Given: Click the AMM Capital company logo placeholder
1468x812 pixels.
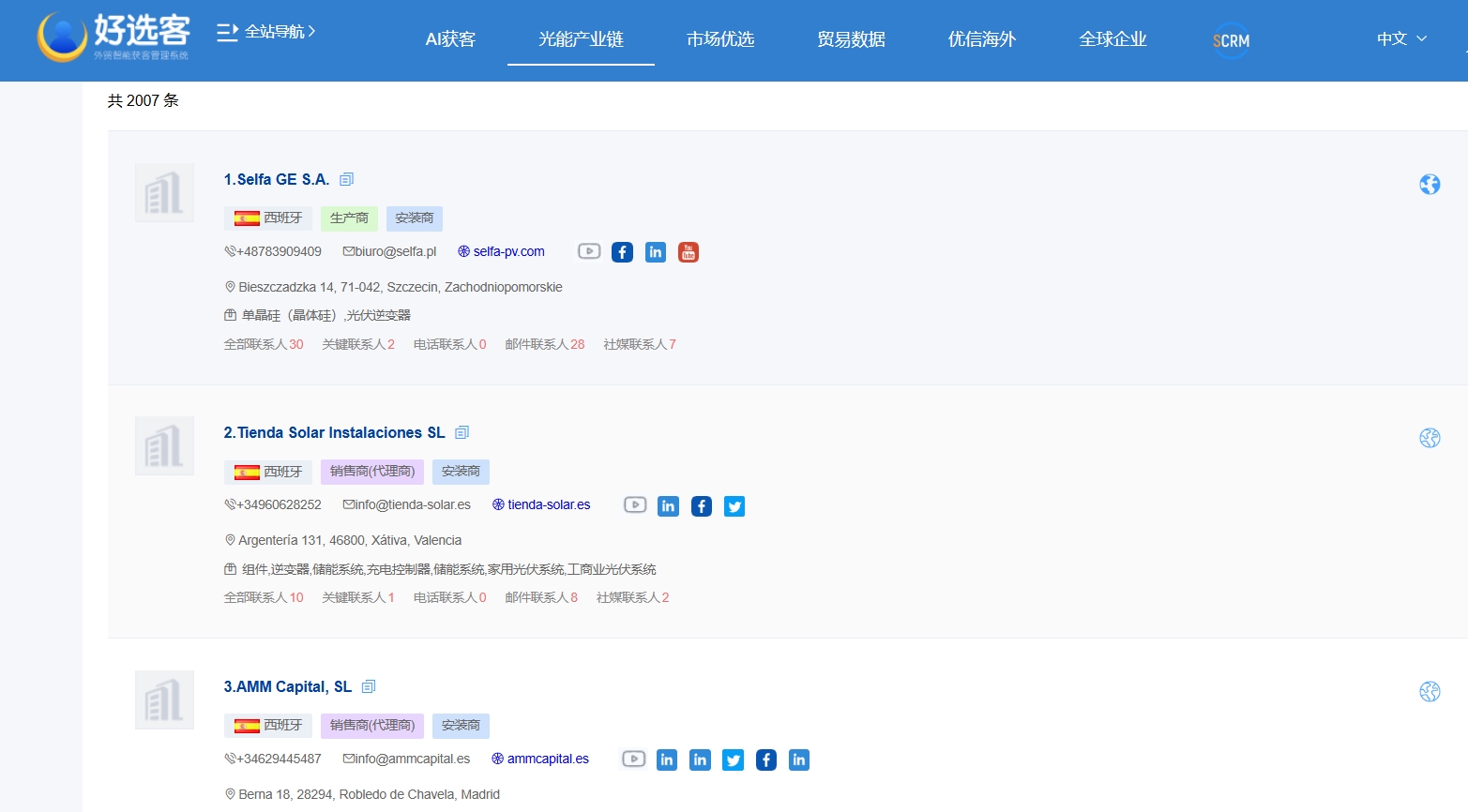Looking at the screenshot, I should point(164,700).
